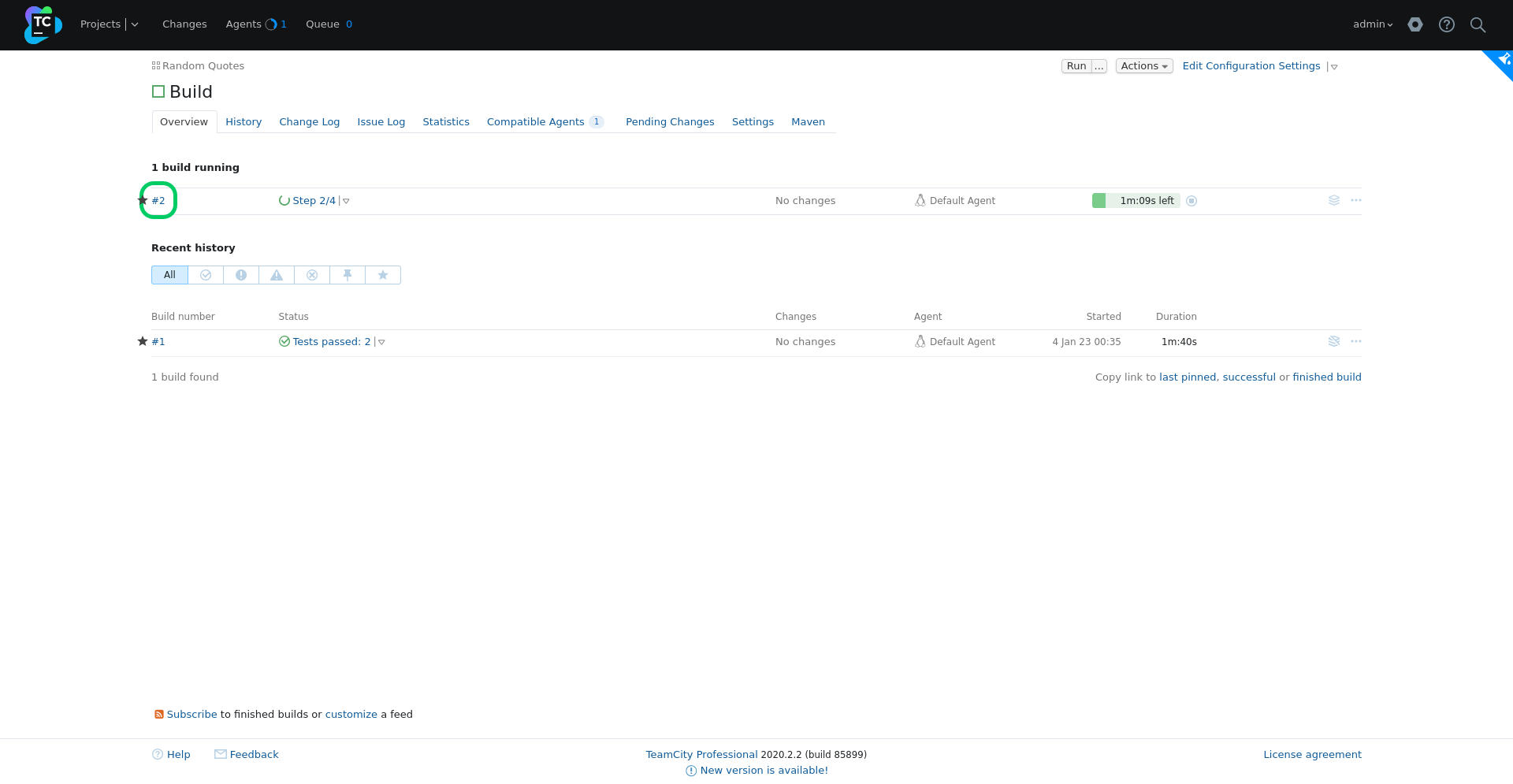
Task: Switch to the Statistics tab
Action: (x=446, y=121)
